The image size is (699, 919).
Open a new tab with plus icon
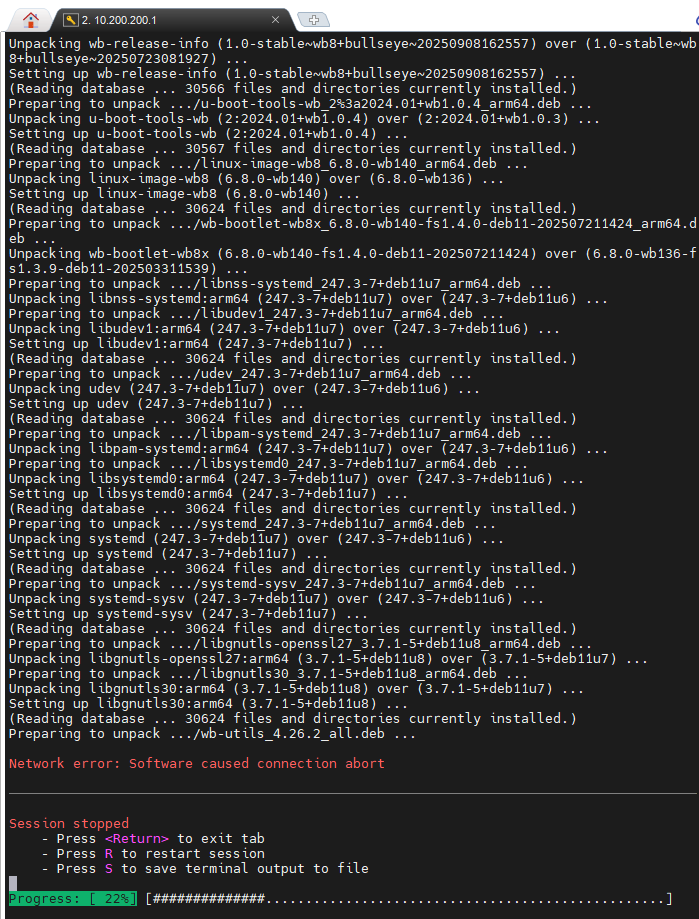[x=313, y=19]
